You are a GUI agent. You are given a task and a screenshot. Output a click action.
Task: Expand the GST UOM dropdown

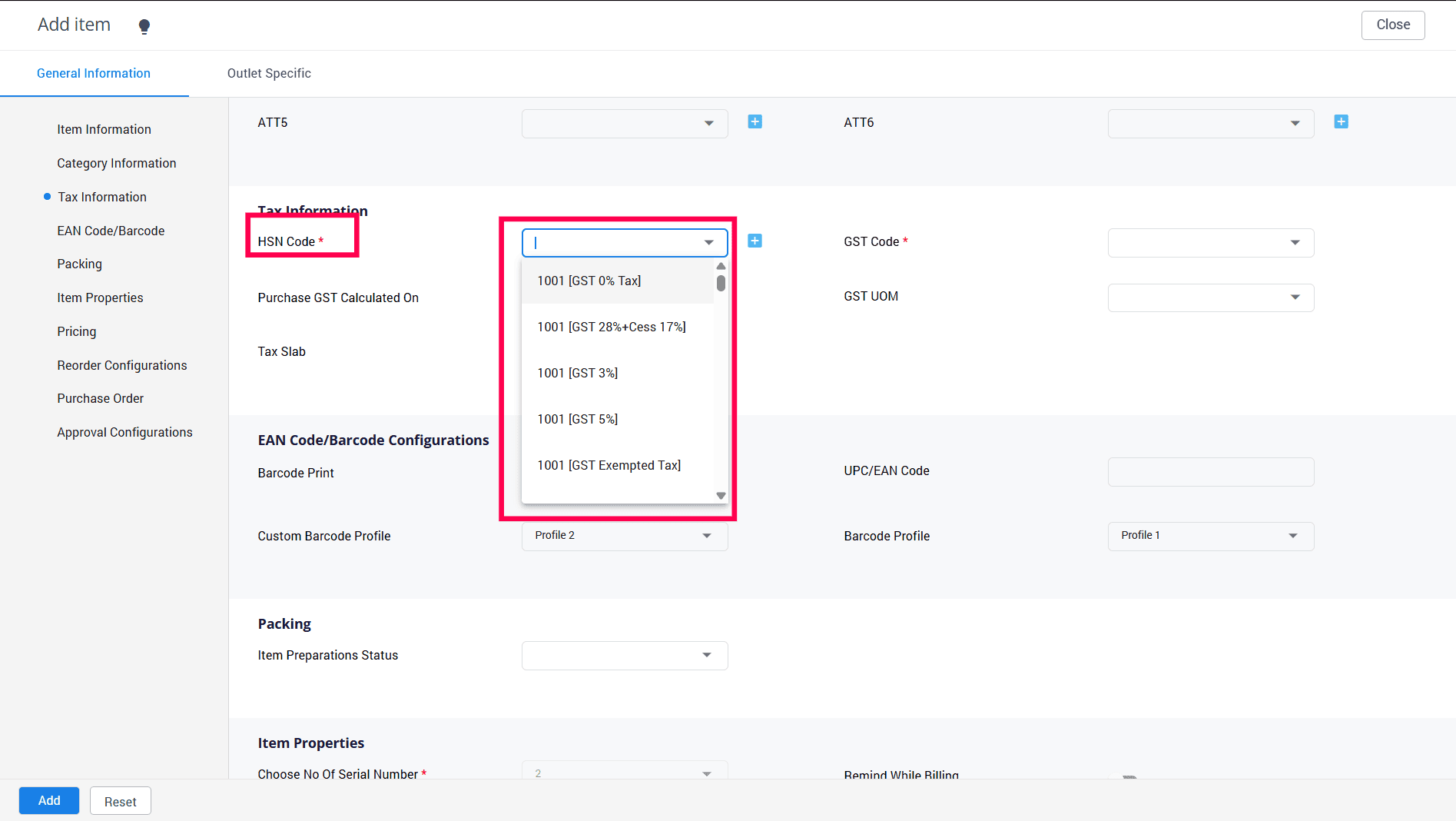[1210, 297]
